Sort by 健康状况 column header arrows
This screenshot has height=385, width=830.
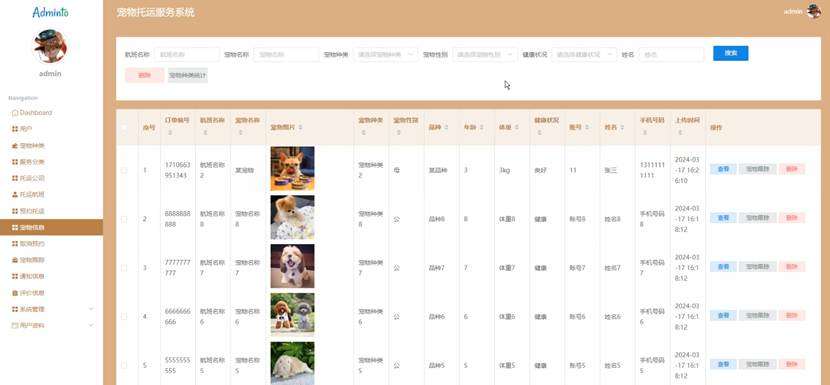[539, 133]
